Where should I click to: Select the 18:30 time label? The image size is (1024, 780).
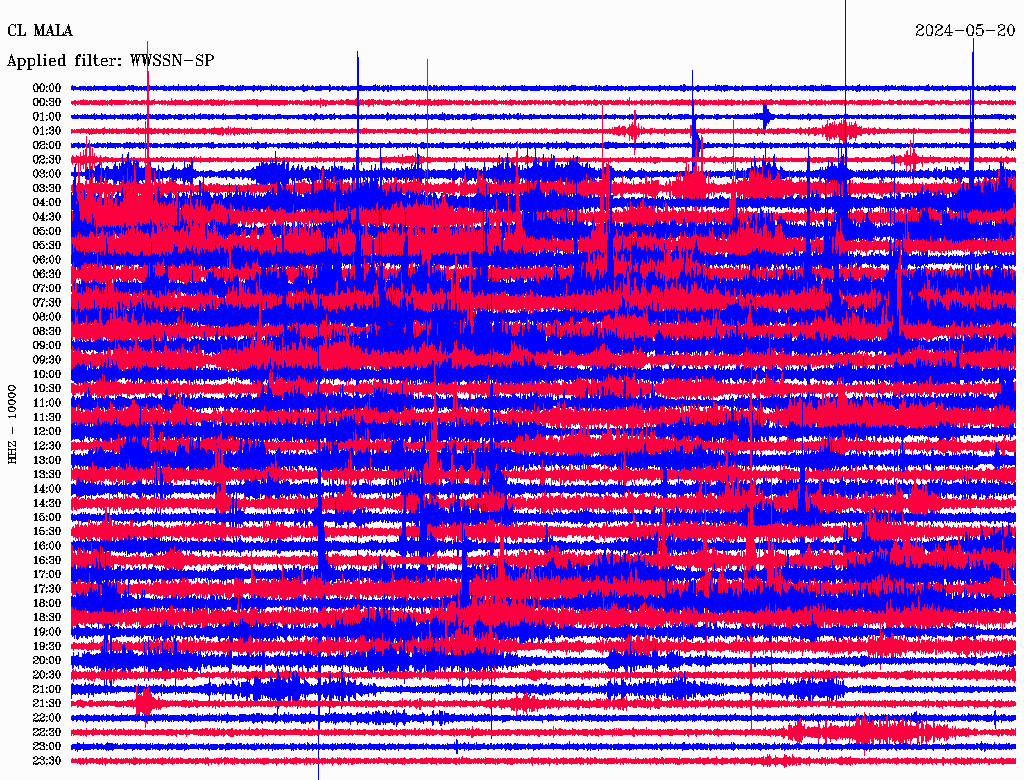(x=47, y=617)
